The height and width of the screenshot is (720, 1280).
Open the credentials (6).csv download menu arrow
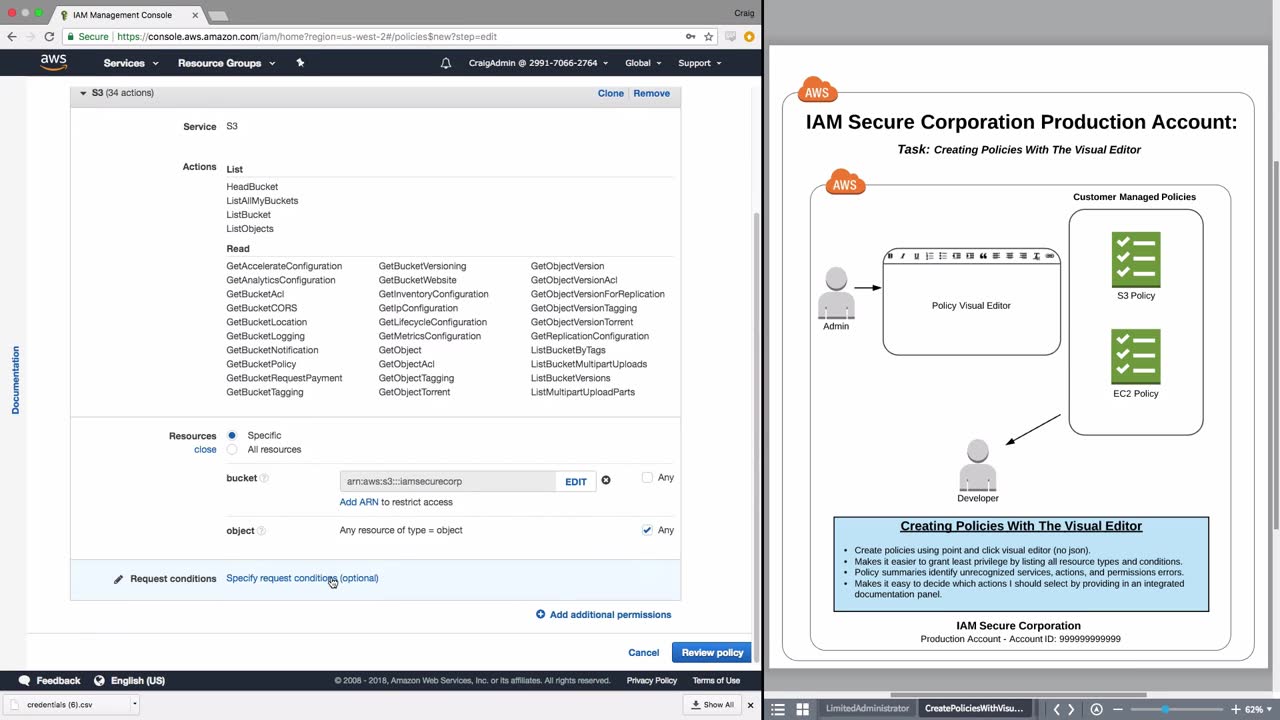[x=134, y=704]
